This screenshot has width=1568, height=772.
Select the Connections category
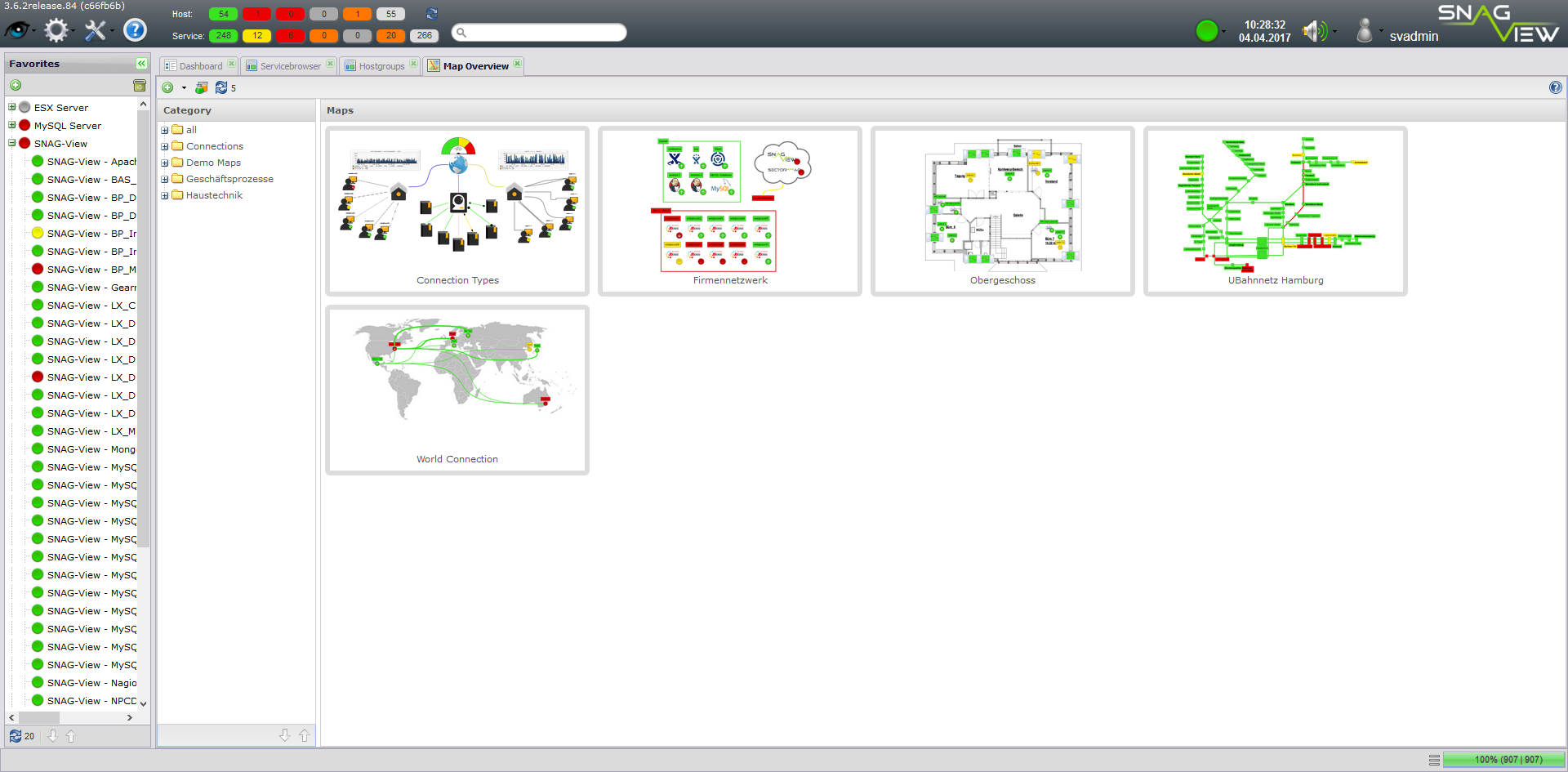[x=215, y=146]
